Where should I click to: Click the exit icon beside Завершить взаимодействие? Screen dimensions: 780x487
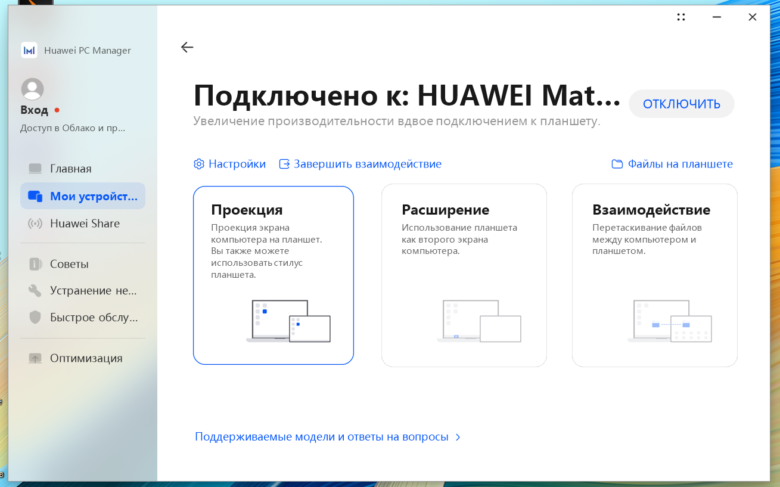click(x=284, y=164)
